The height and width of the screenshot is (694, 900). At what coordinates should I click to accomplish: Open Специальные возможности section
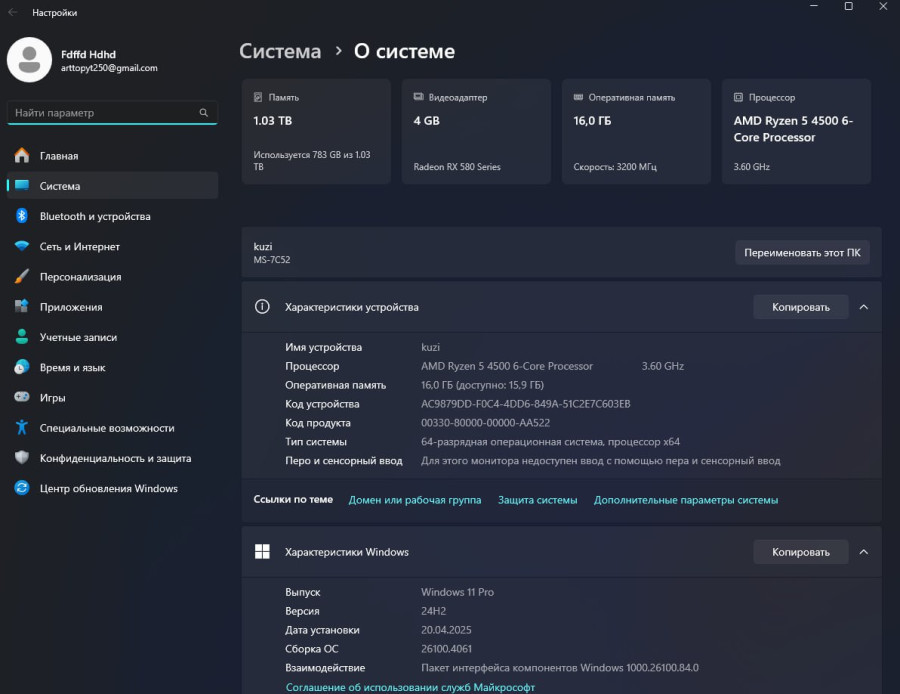[x=112, y=428]
